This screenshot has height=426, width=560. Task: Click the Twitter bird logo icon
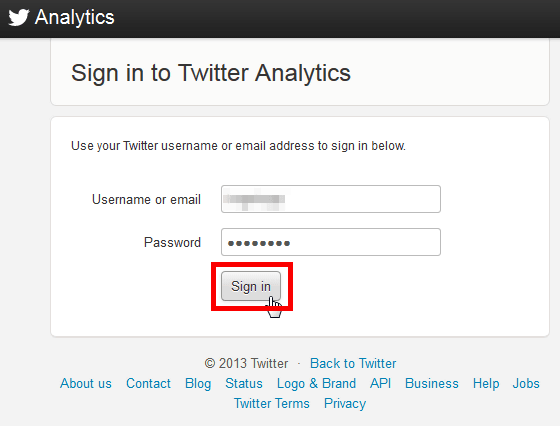(19, 17)
